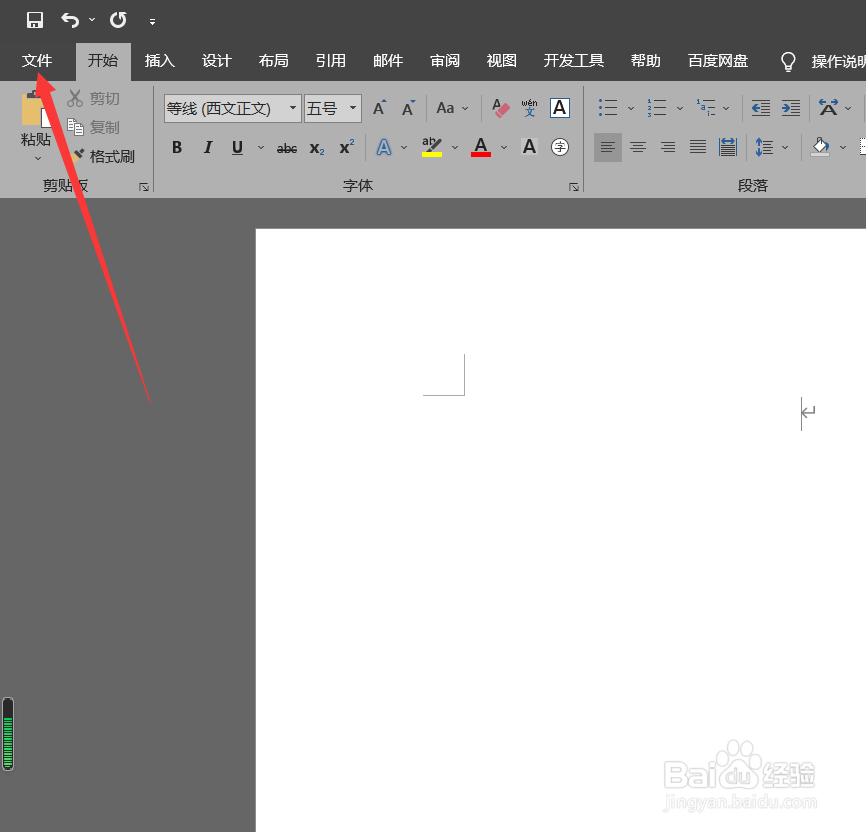866x832 pixels.
Task: Open font color dropdown arrow
Action: [x=504, y=148]
